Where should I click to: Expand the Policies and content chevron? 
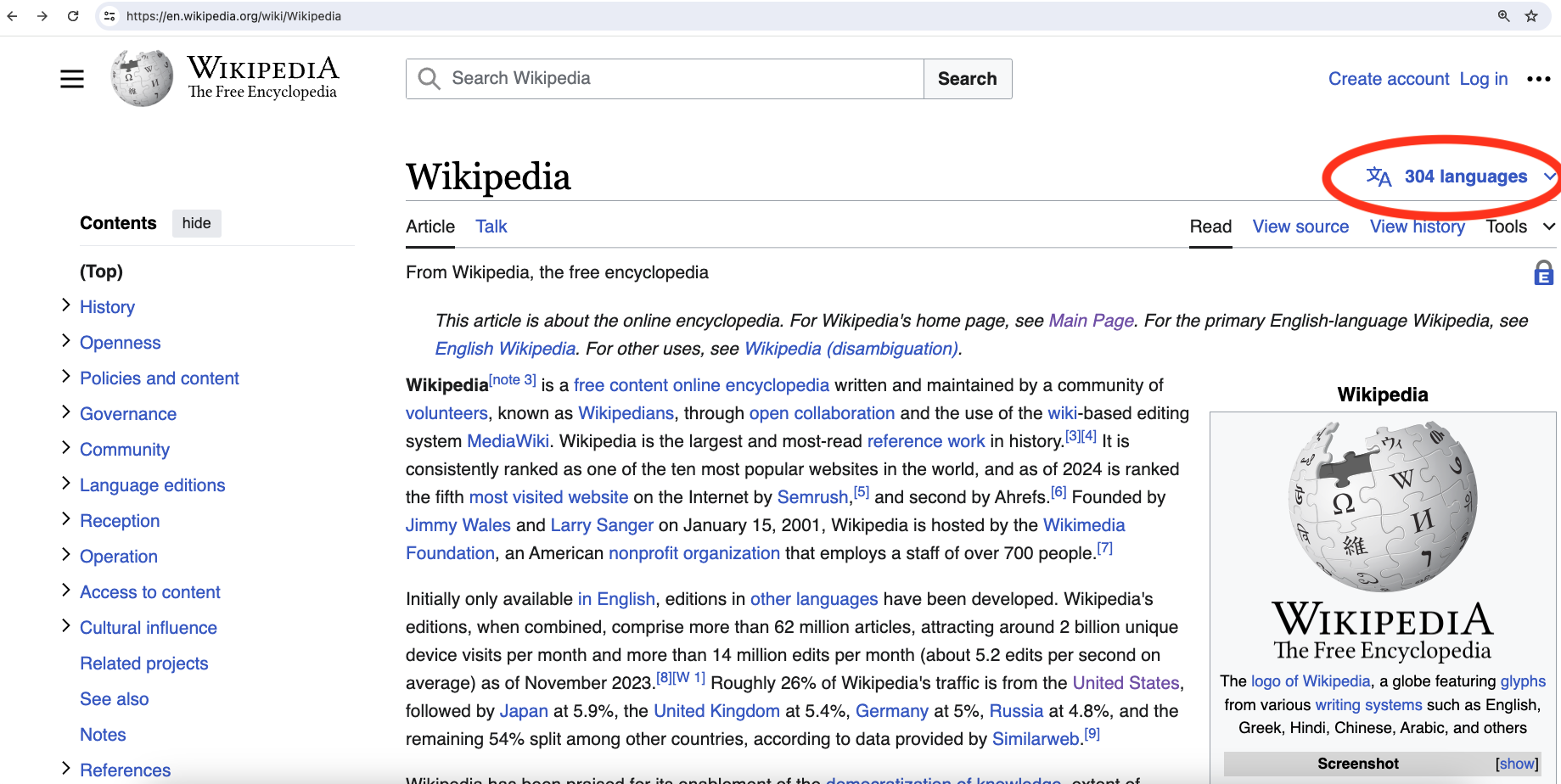coord(66,377)
